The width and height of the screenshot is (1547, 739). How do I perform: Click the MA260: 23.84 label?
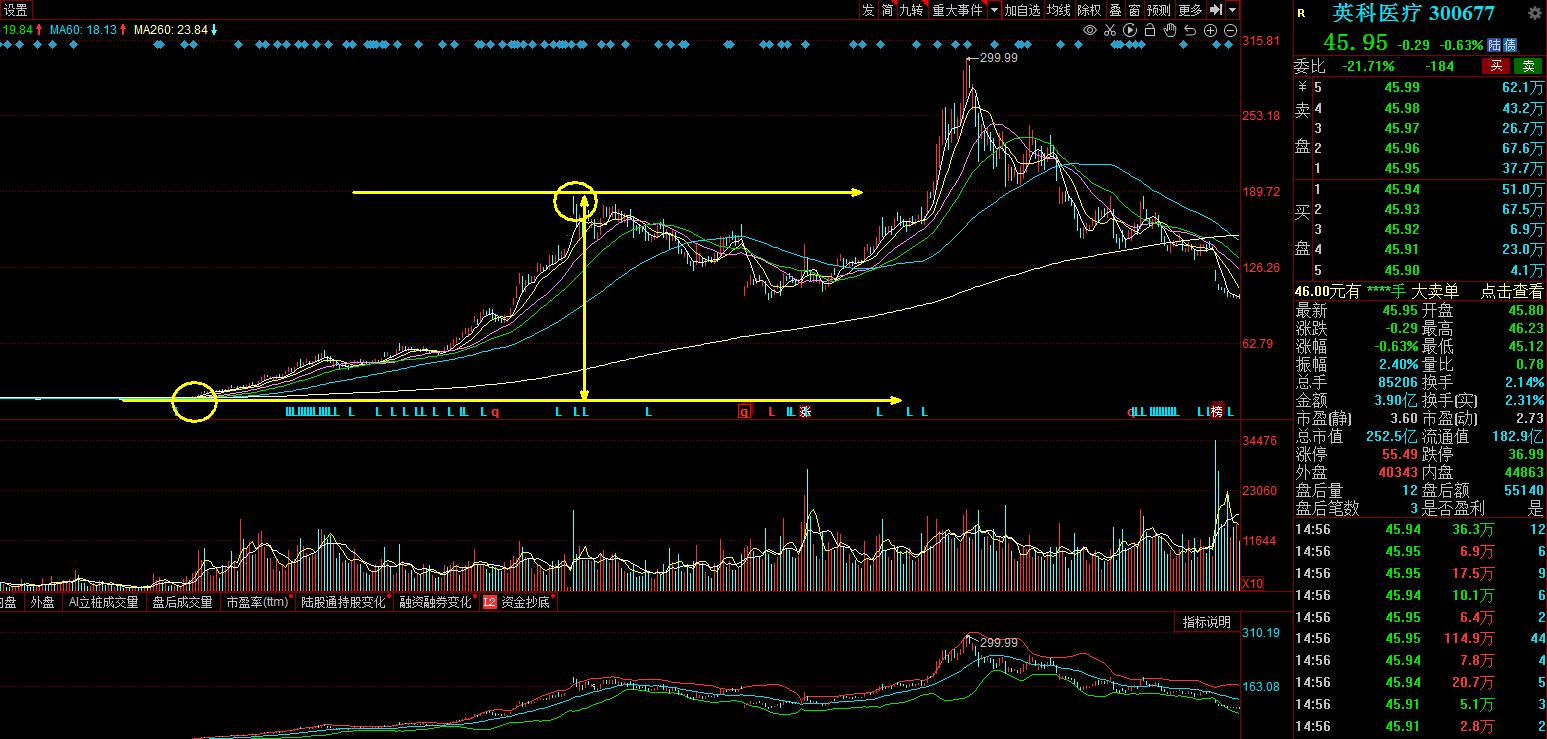(x=171, y=30)
